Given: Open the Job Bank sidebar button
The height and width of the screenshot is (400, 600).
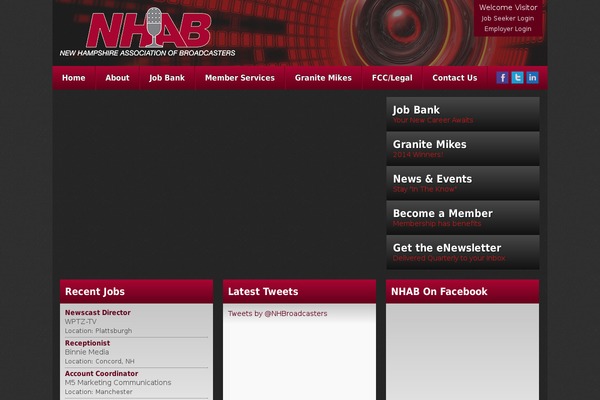Looking at the screenshot, I should [x=463, y=114].
